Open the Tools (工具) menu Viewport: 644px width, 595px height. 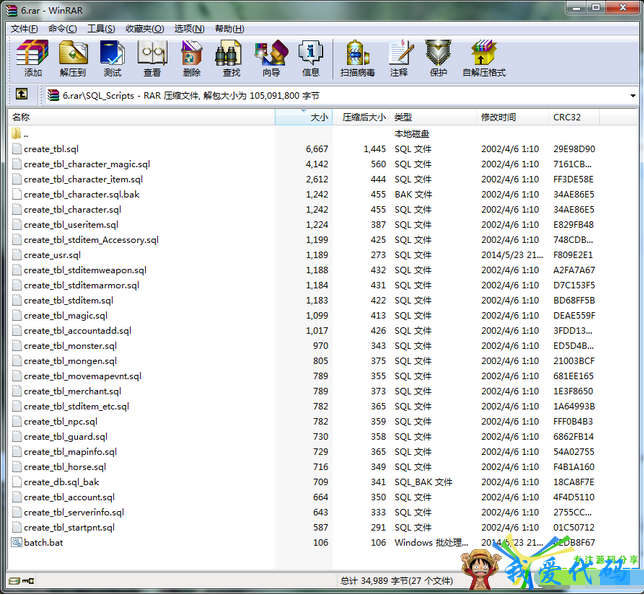point(101,29)
